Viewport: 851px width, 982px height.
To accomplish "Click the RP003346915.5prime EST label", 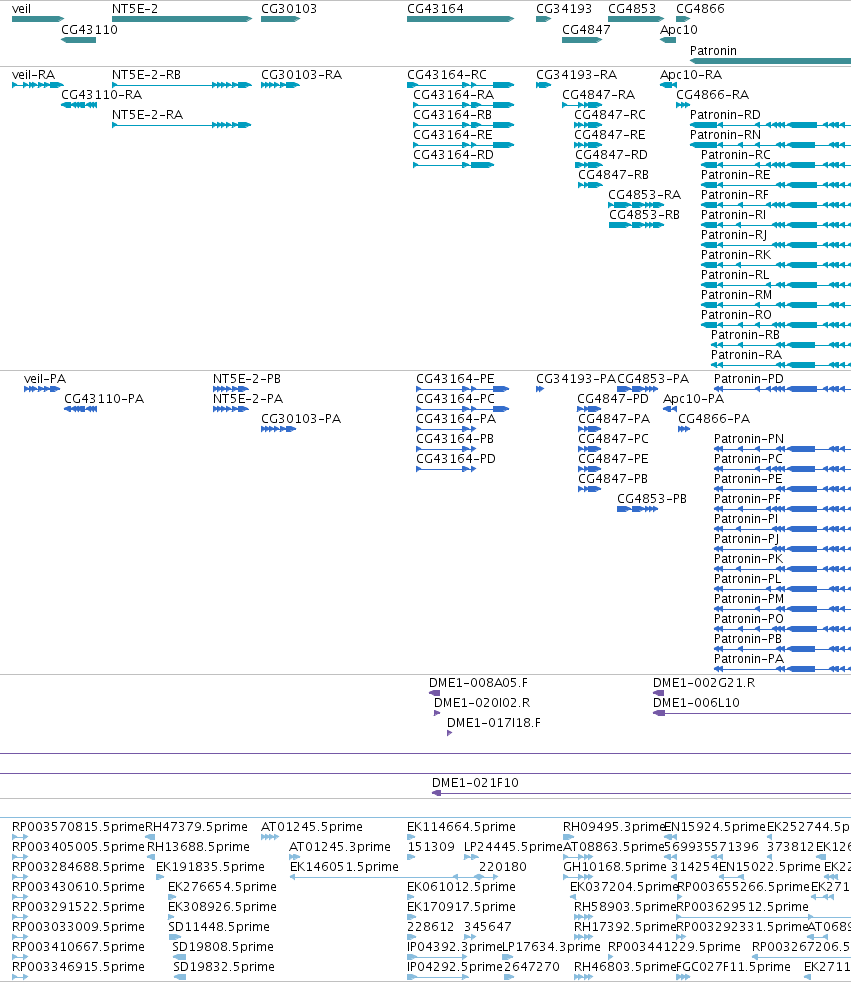I will pos(78,968).
